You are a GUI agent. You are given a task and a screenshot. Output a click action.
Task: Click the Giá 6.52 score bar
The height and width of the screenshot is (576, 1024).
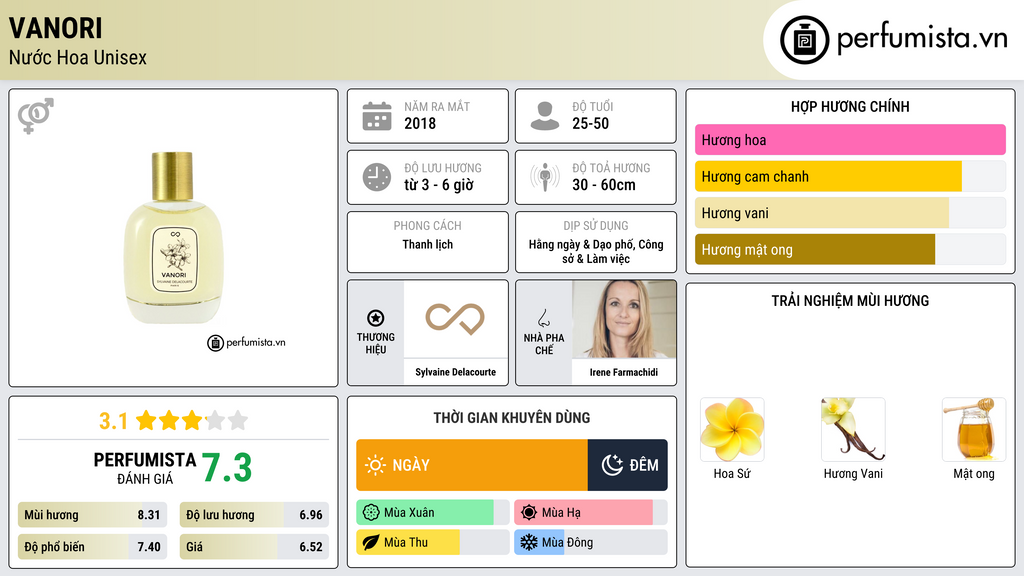pos(254,547)
